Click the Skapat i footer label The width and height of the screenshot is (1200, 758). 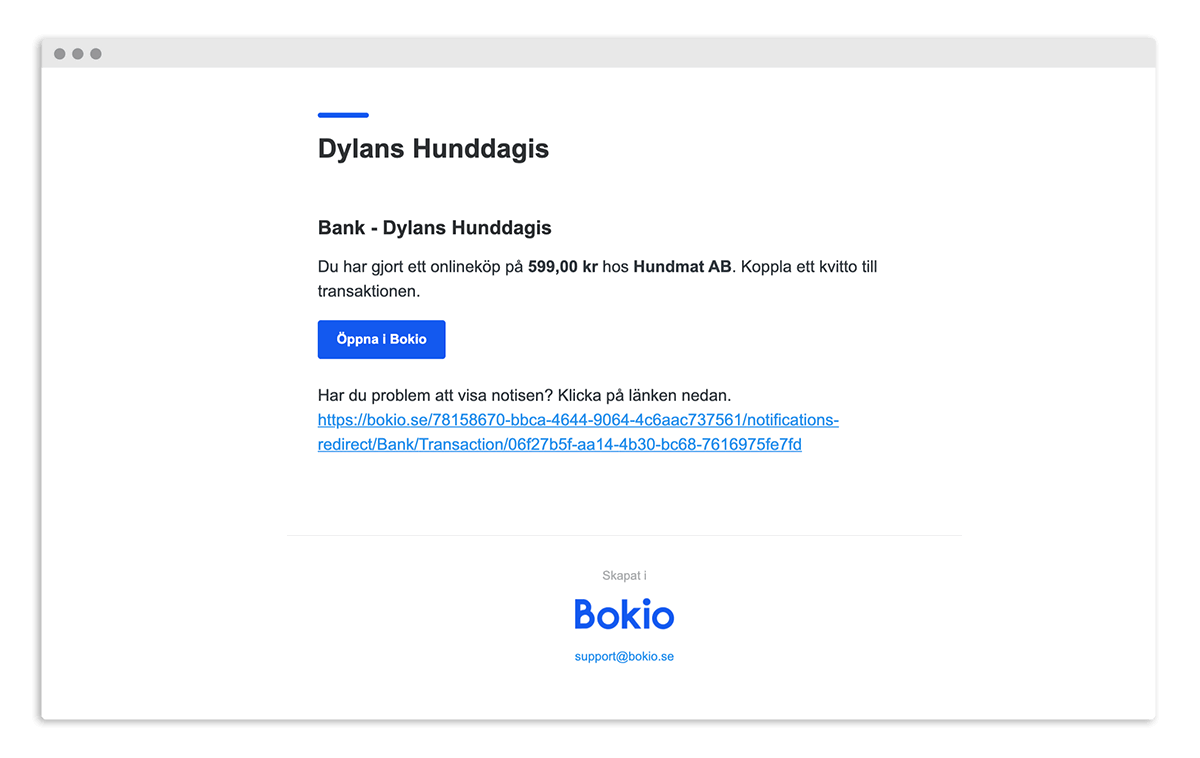624,576
